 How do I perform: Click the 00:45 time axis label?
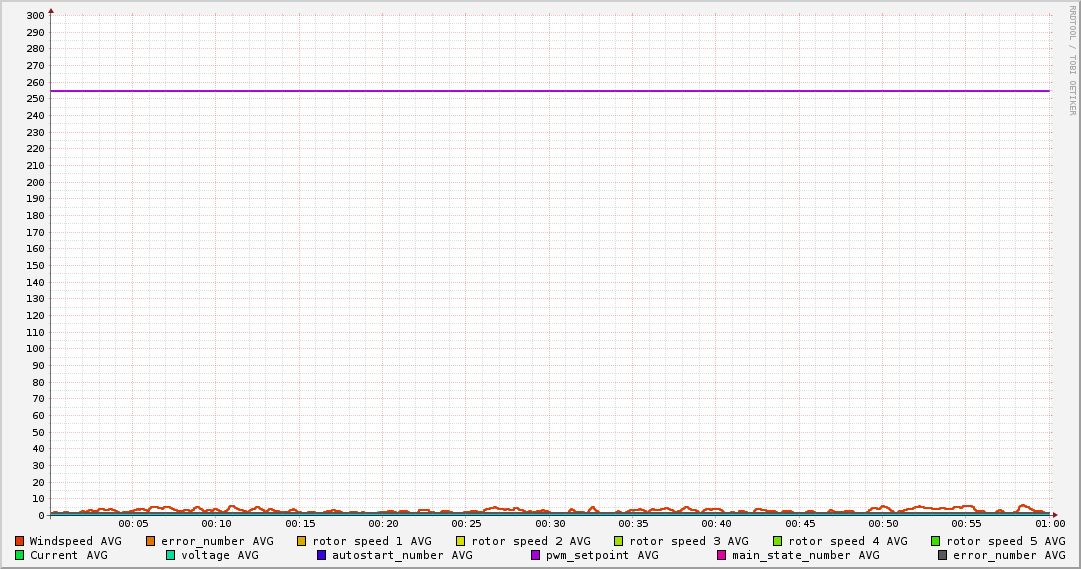coord(800,524)
